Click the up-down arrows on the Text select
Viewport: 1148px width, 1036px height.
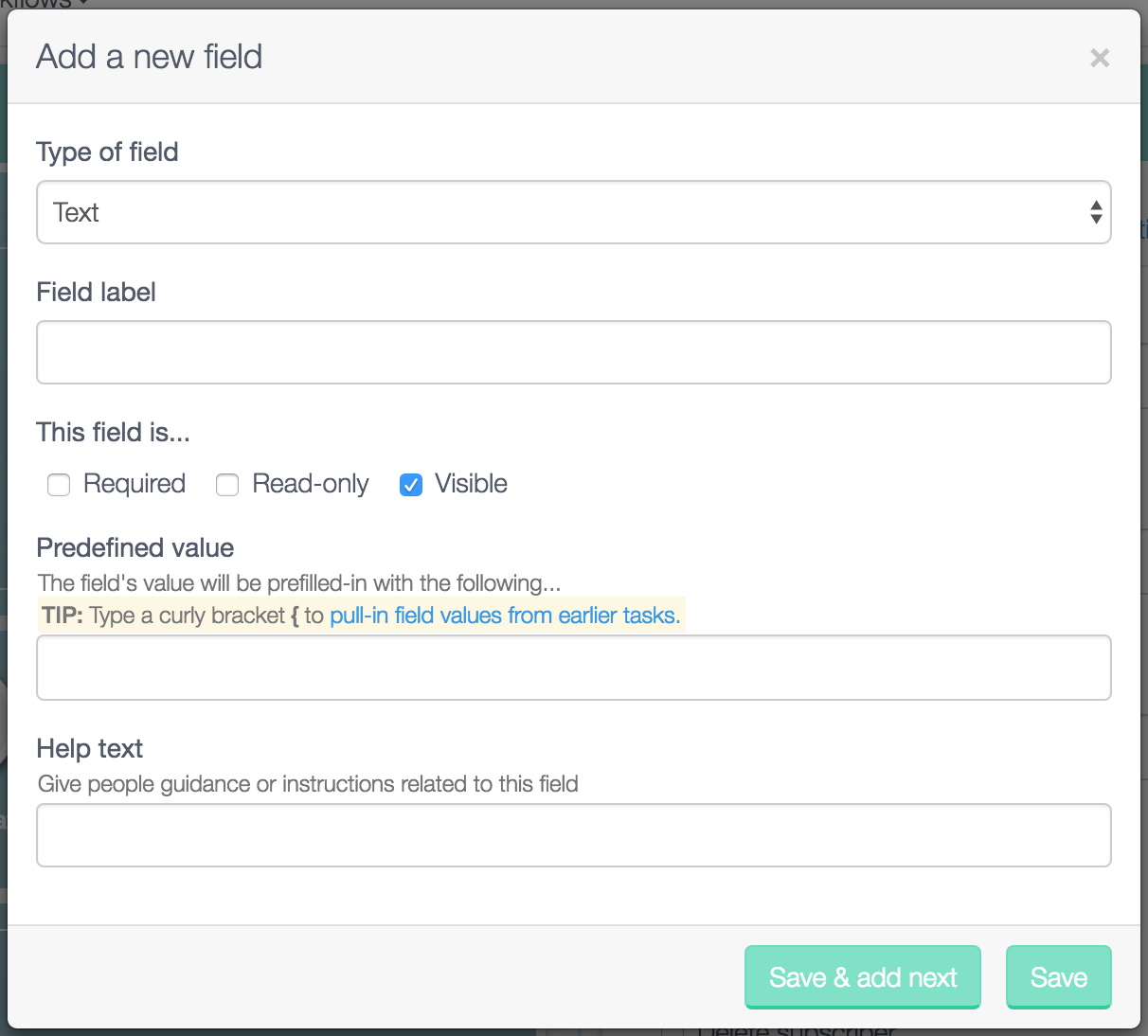tap(1096, 212)
